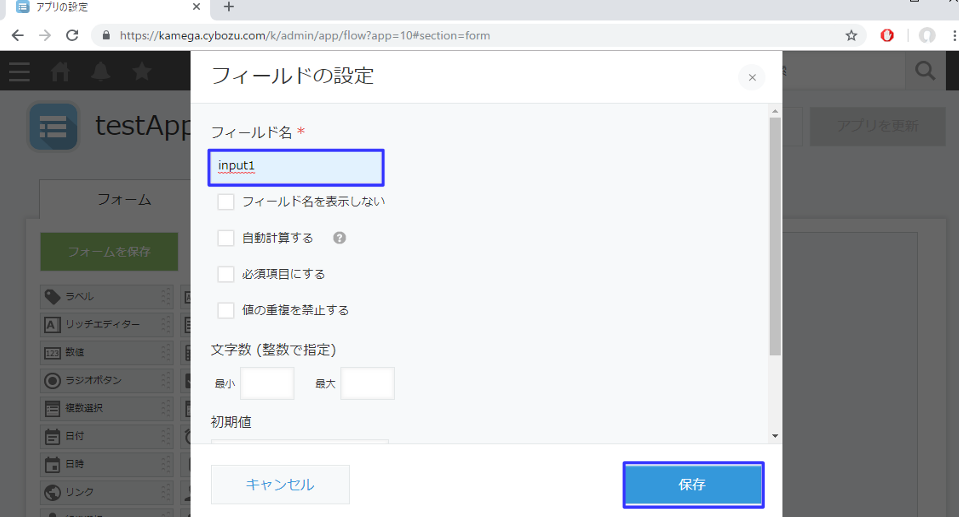959x517 pixels.
Task: Select the 複数選択 field icon
Action: click(x=53, y=409)
